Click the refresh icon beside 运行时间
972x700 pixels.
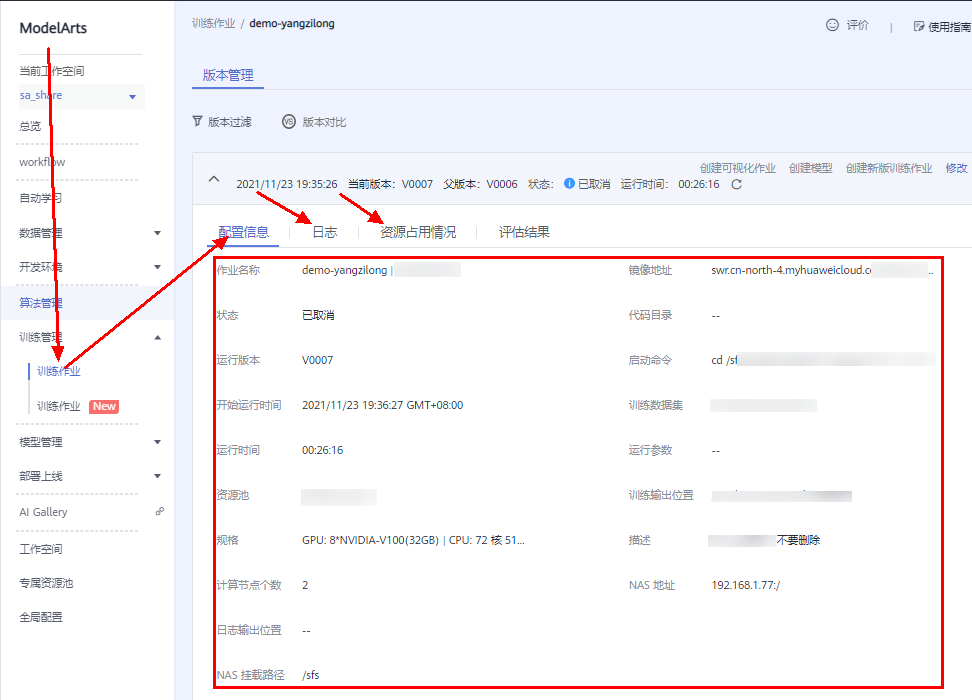[x=736, y=184]
